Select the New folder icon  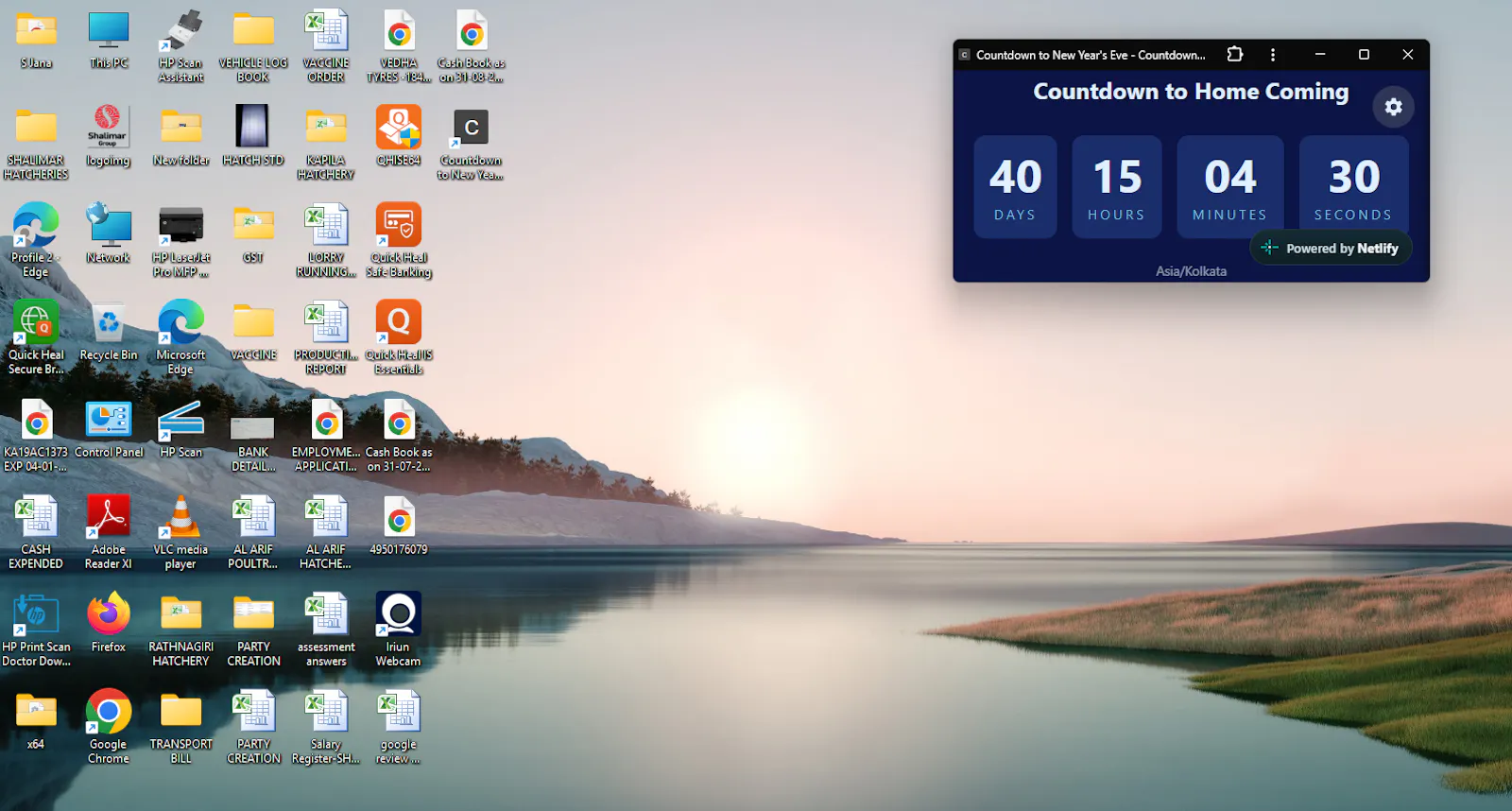click(180, 138)
